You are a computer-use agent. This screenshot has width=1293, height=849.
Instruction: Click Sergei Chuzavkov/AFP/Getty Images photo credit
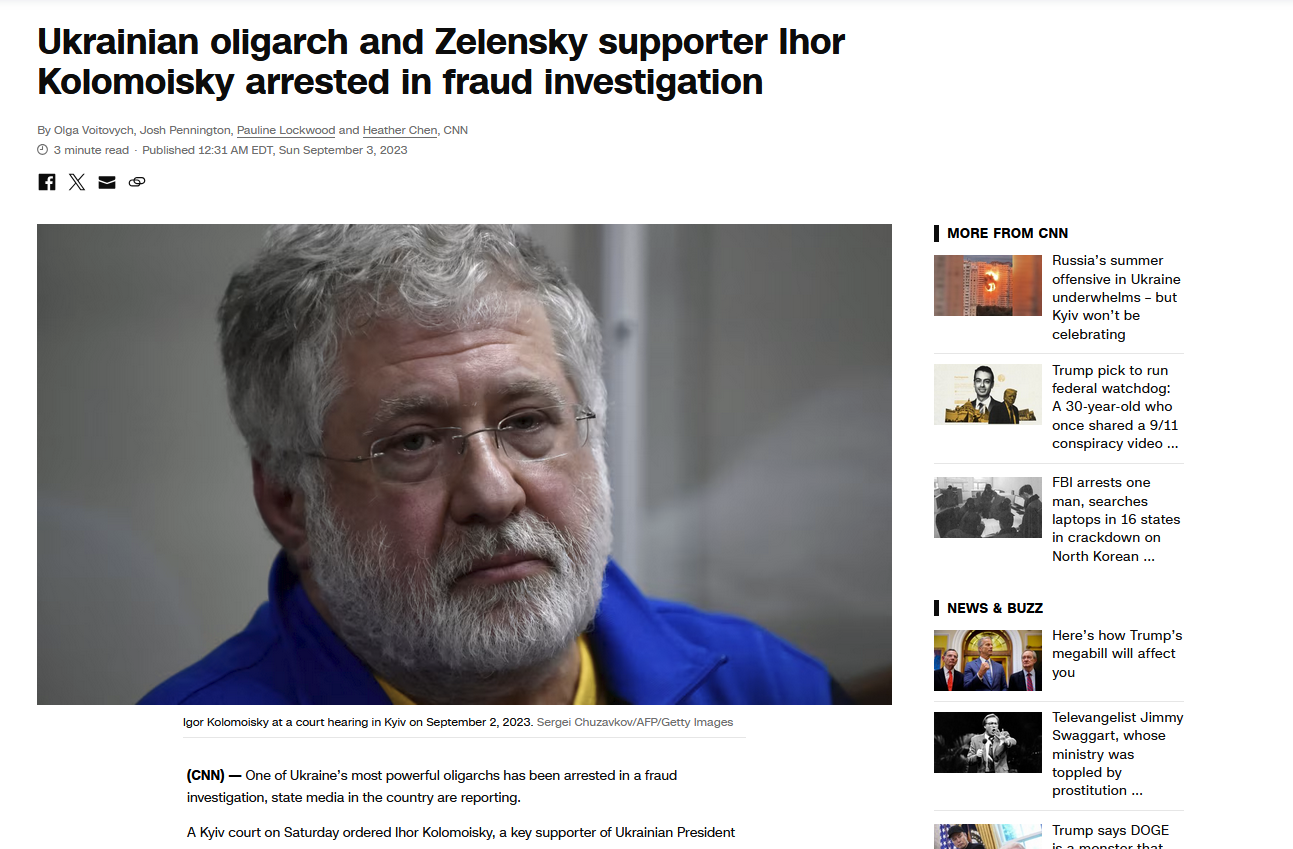[635, 722]
